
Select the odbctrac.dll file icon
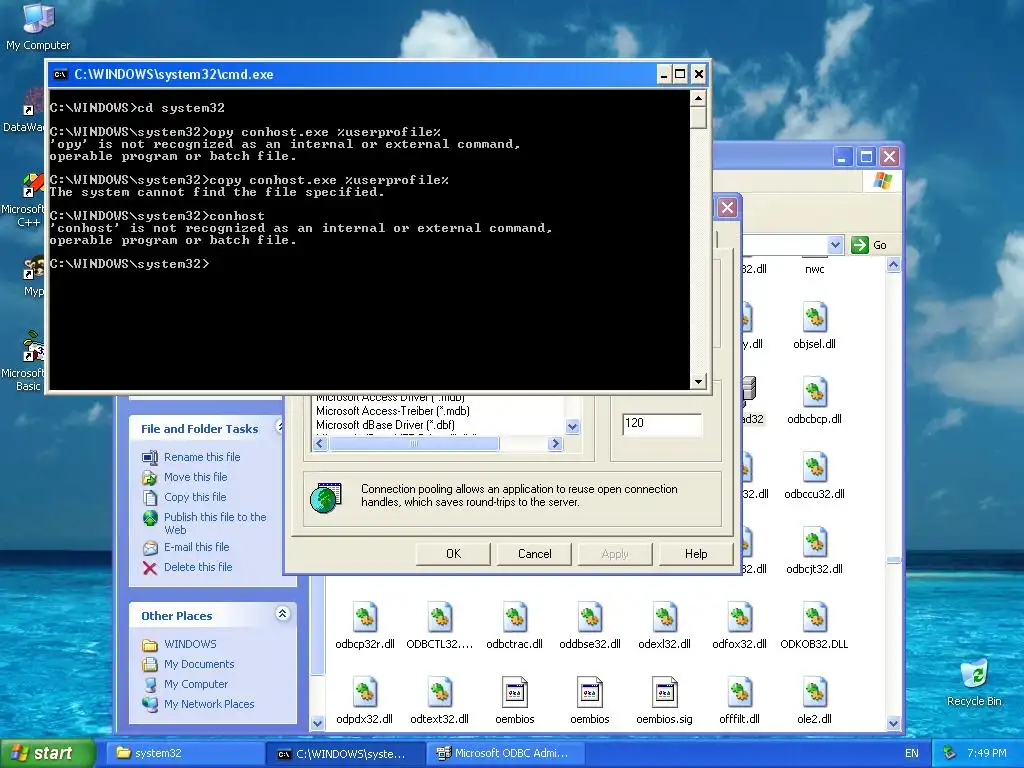pos(515,618)
